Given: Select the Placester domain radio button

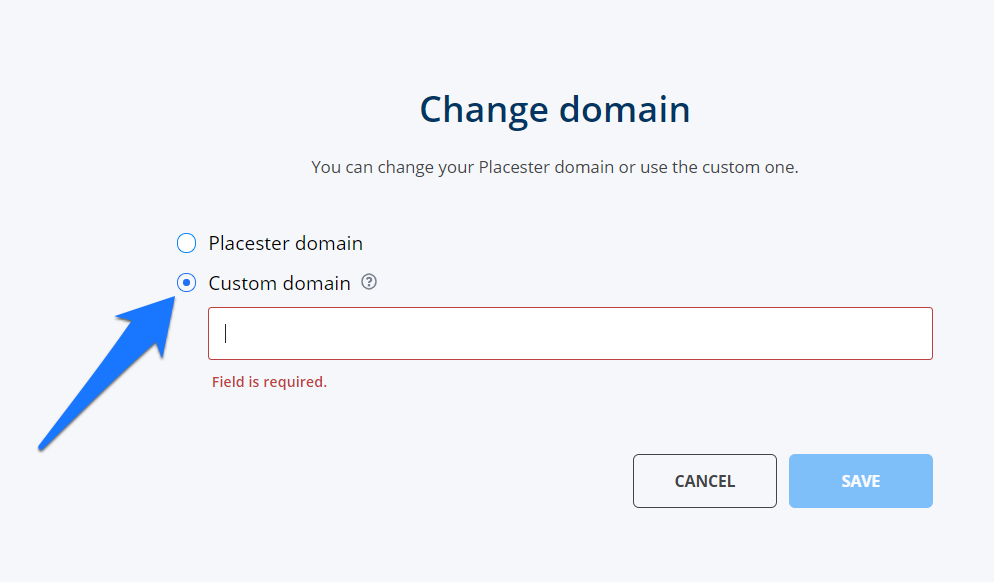Looking at the screenshot, I should [x=186, y=243].
